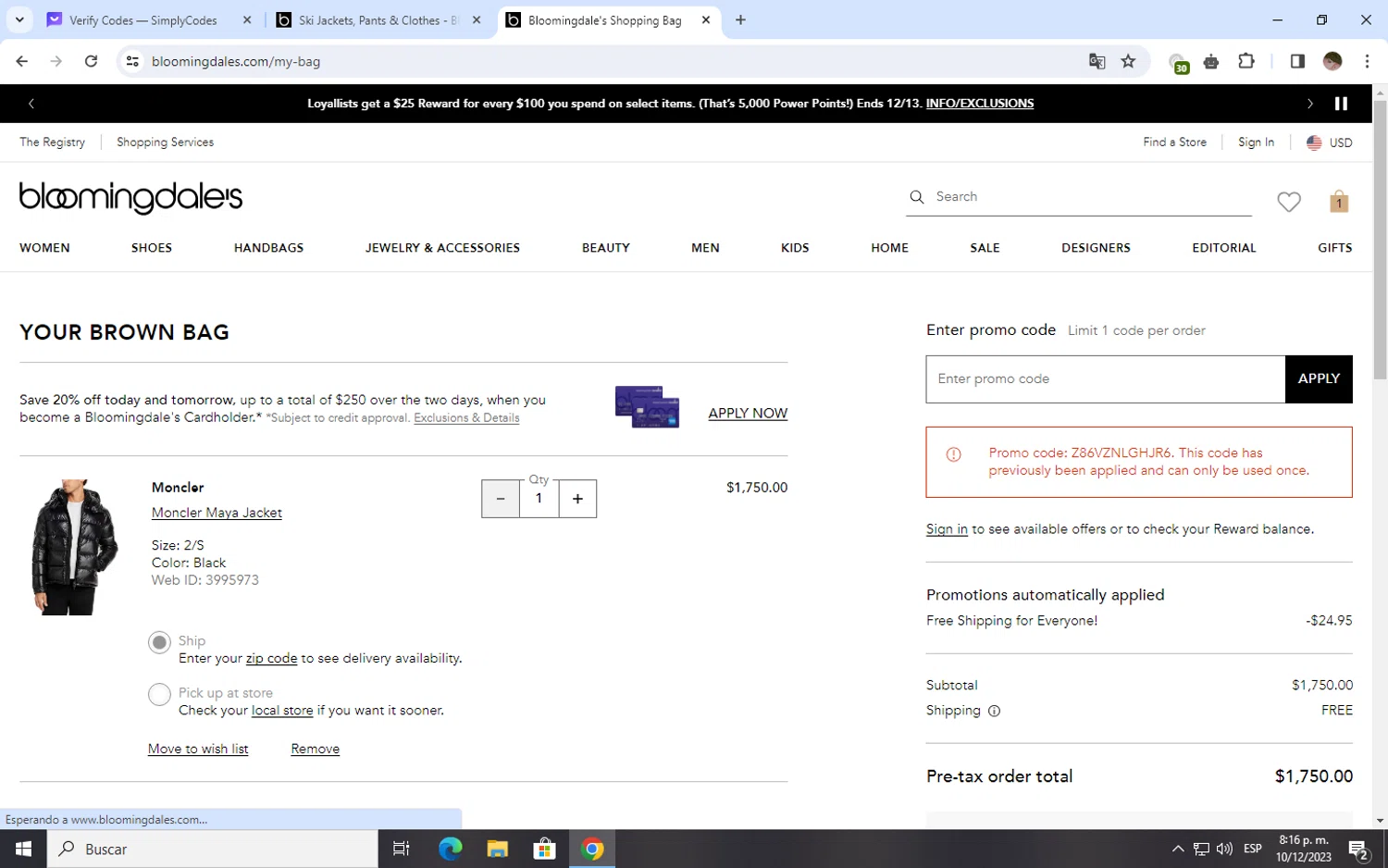Viewport: 1388px width, 868px height.
Task: Show previous banner message arrow
Action: pos(31,104)
